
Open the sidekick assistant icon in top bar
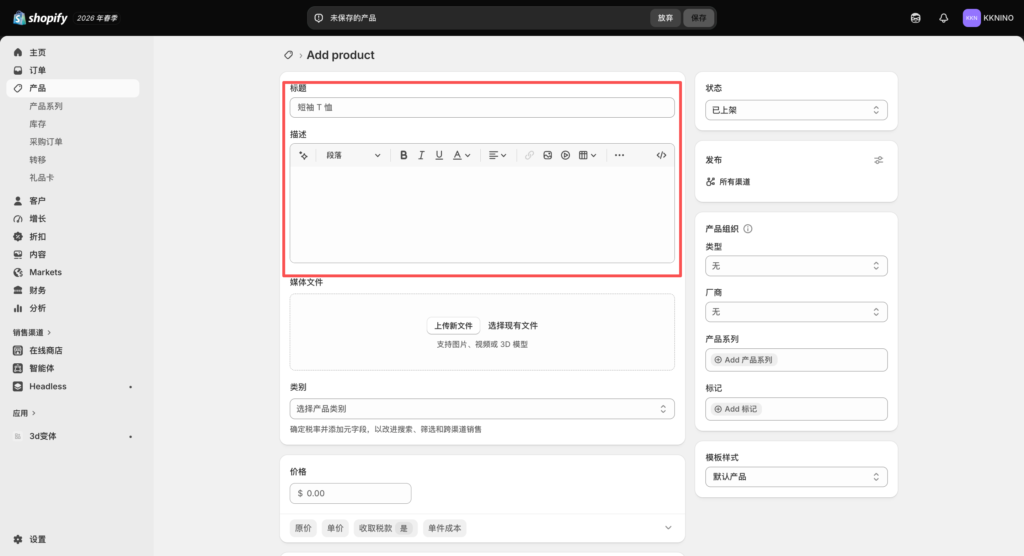pyautogui.click(x=916, y=18)
